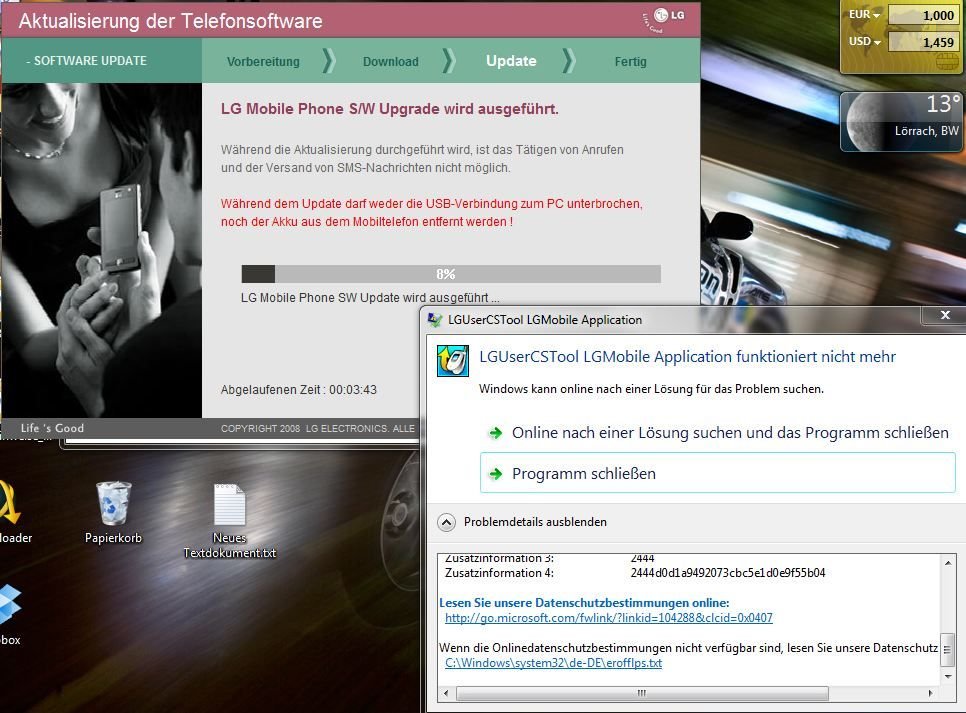Click the Lörrach, BW weather location text
The image size is (966, 713).
point(927,131)
